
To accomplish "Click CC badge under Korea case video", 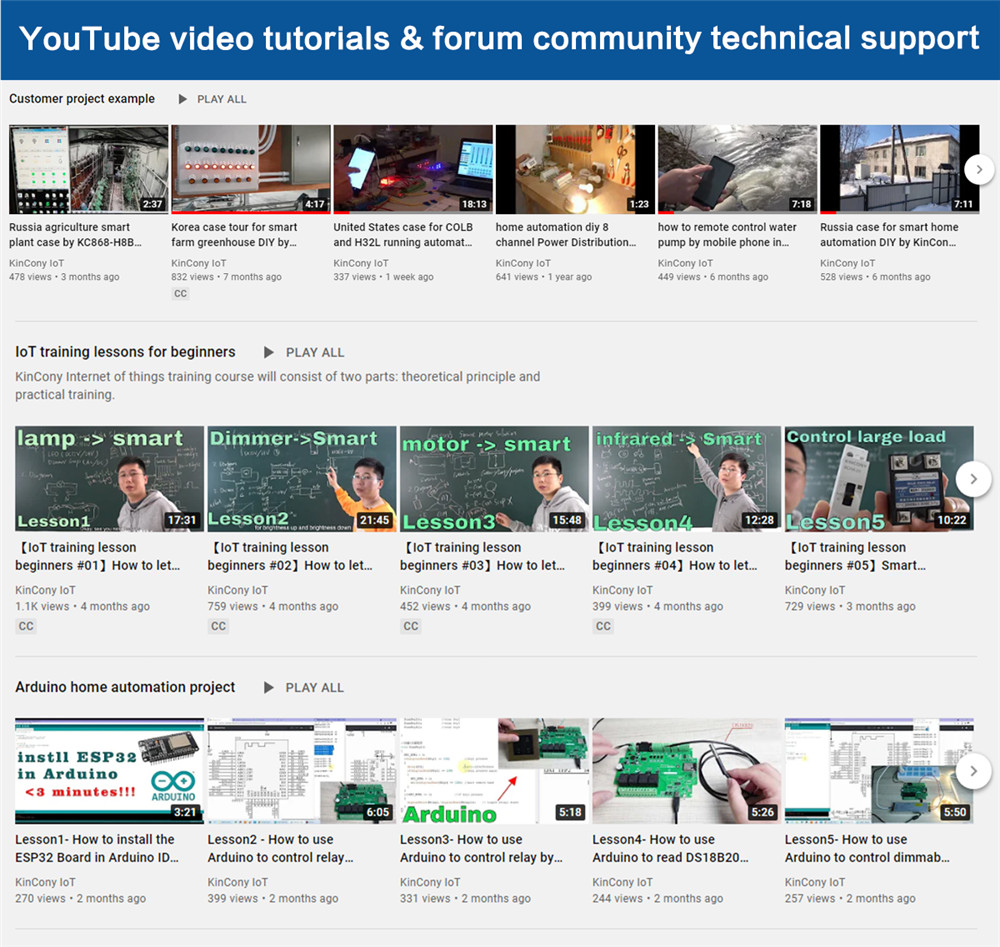I will (180, 294).
